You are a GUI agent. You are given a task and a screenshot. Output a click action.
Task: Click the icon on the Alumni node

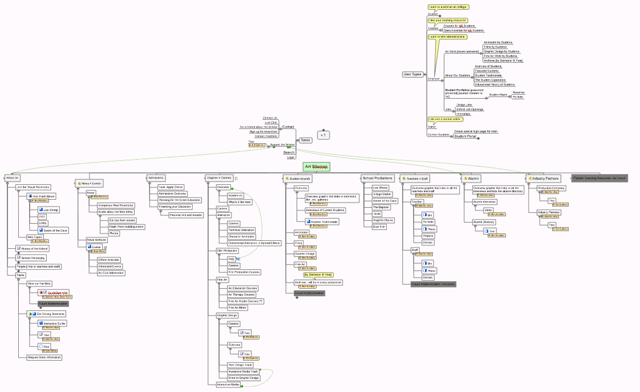pyautogui.click(x=465, y=178)
